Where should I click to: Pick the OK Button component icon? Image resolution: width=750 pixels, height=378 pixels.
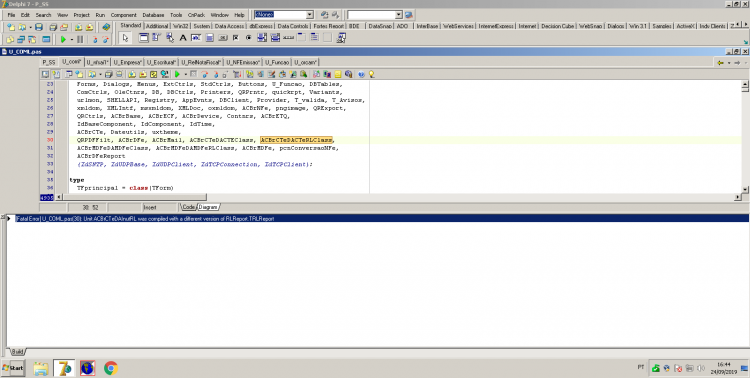coord(222,38)
